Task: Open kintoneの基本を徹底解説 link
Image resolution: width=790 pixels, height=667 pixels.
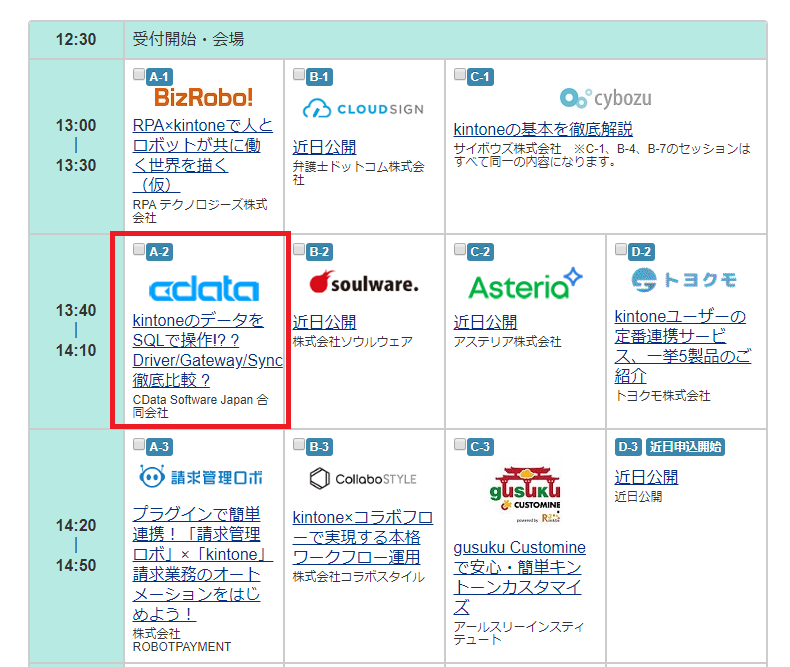Action: click(543, 129)
